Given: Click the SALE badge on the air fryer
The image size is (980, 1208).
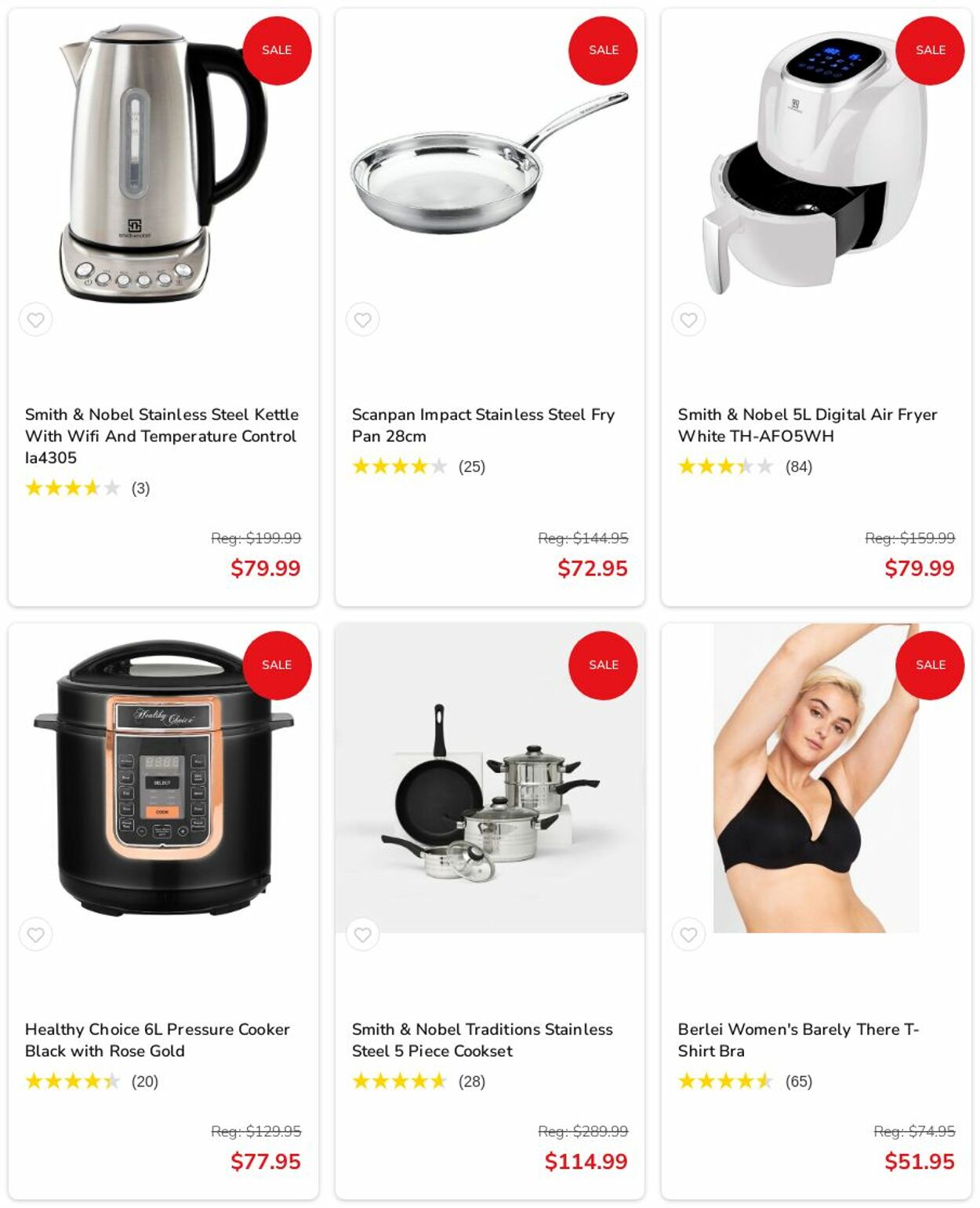Looking at the screenshot, I should click(x=930, y=50).
